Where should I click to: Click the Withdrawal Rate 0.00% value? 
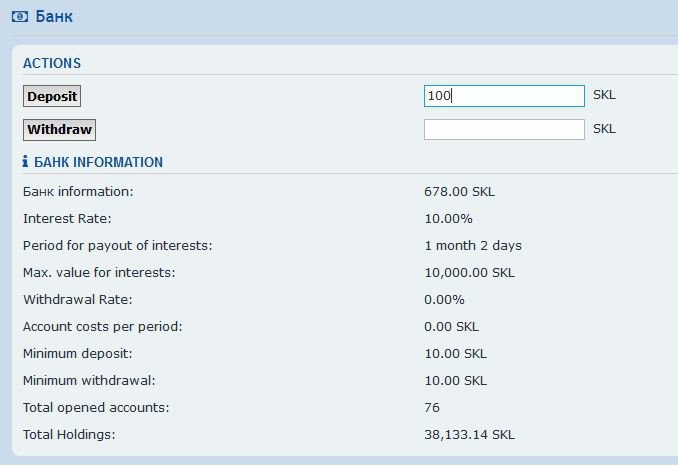click(444, 299)
